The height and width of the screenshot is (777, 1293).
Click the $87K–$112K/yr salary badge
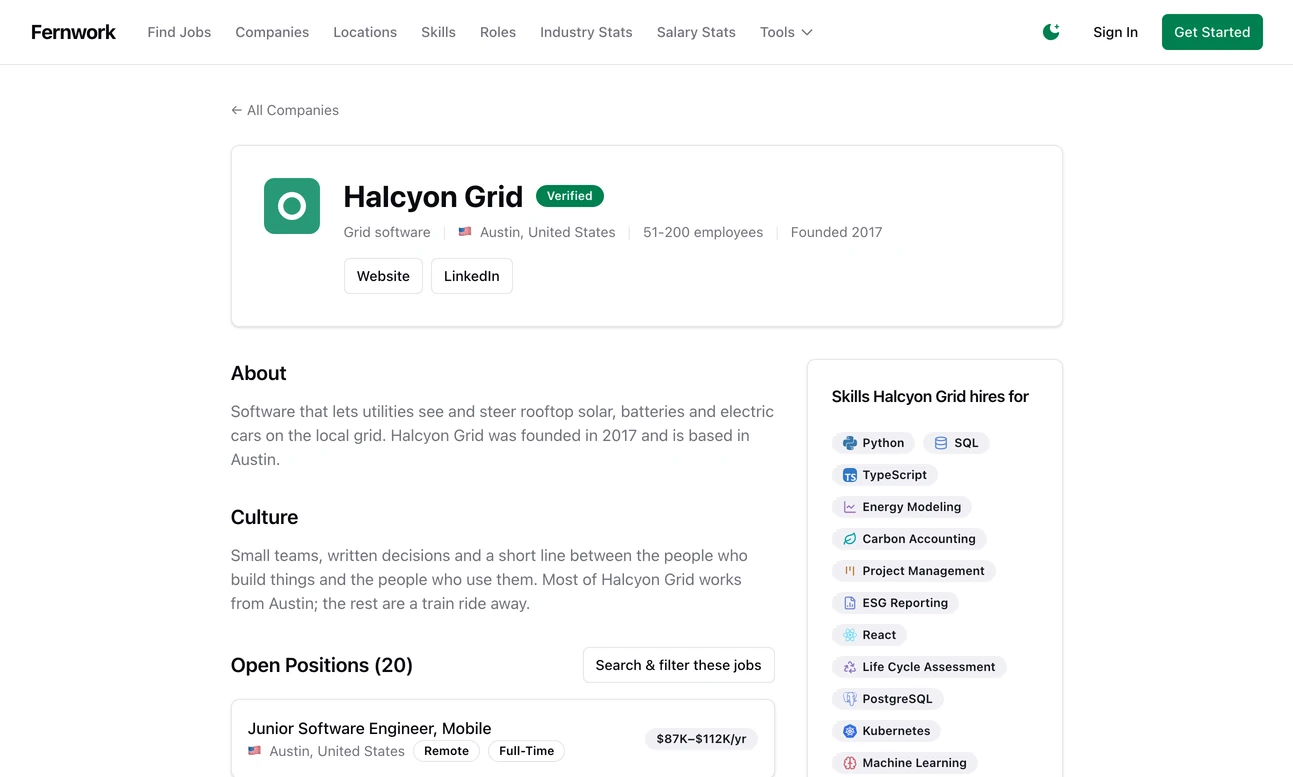701,739
